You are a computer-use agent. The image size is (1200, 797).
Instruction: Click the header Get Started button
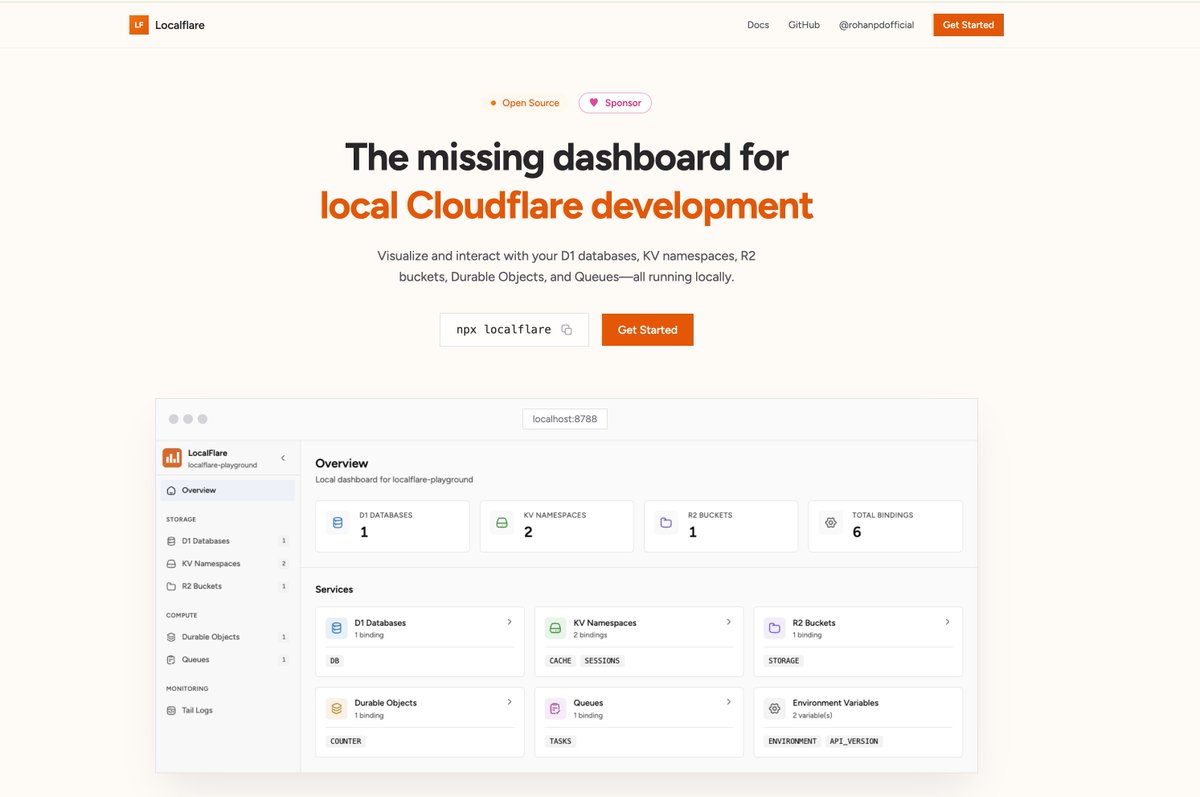[x=968, y=25]
